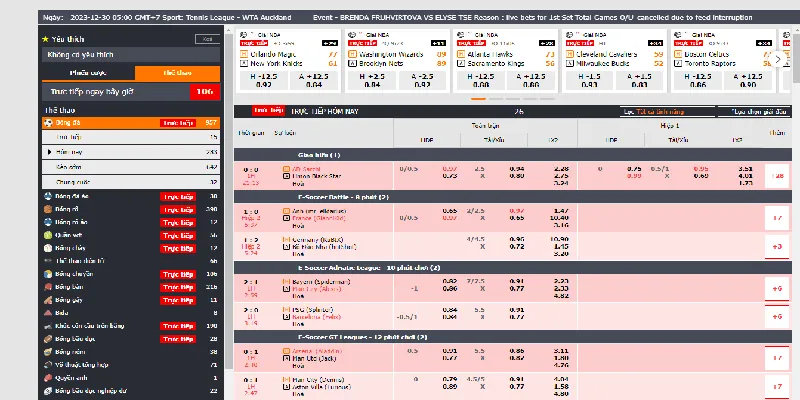Viewport: 800px width, 400px height.
Task: Open Trực tiếp submenu item with 15
Action: (x=131, y=137)
